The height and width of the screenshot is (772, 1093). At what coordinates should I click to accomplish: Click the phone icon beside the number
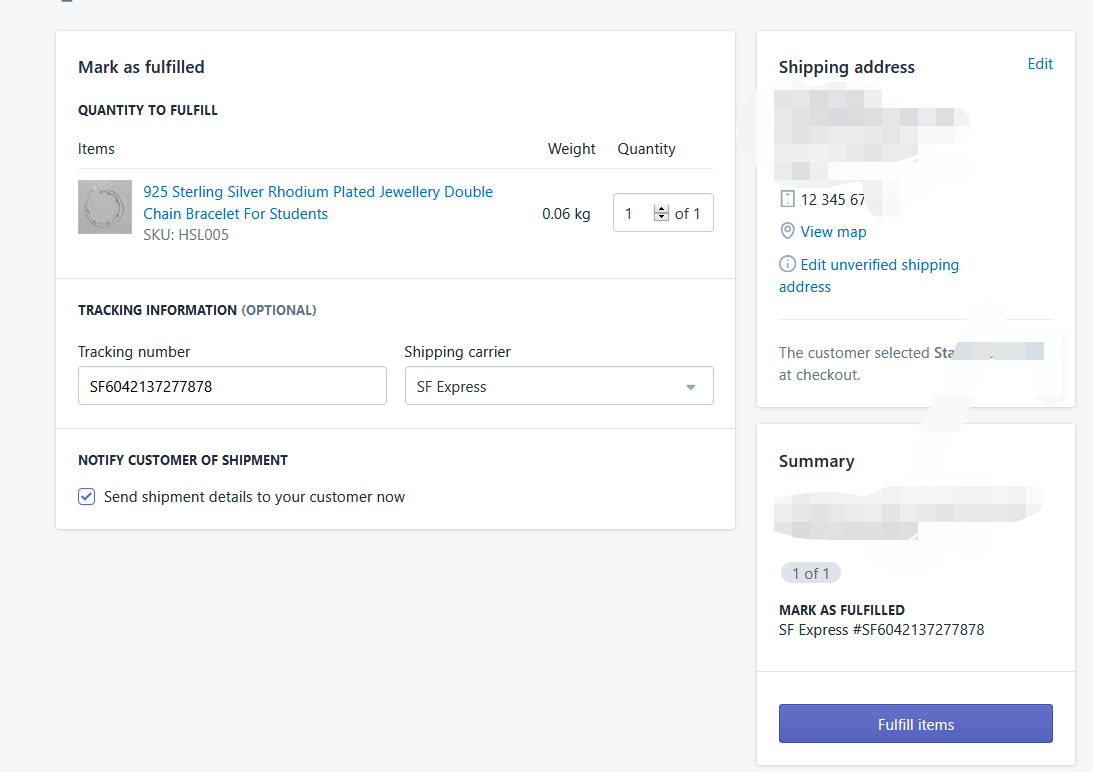[787, 199]
